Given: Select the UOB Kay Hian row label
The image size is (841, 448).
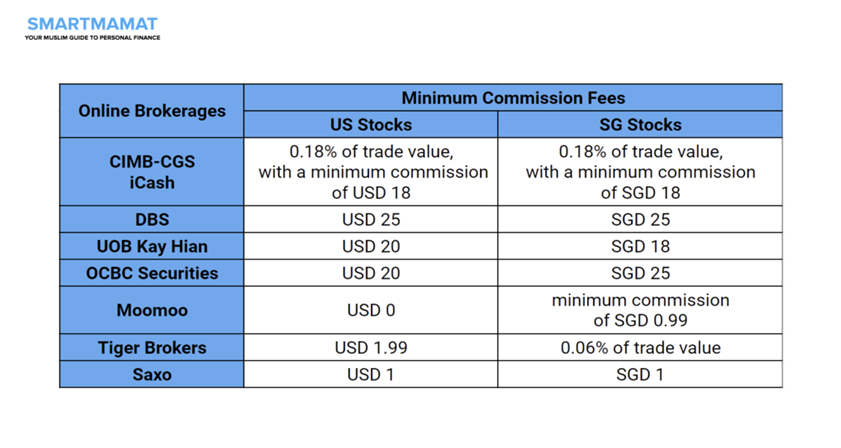Looking at the screenshot, I should click(x=152, y=246).
